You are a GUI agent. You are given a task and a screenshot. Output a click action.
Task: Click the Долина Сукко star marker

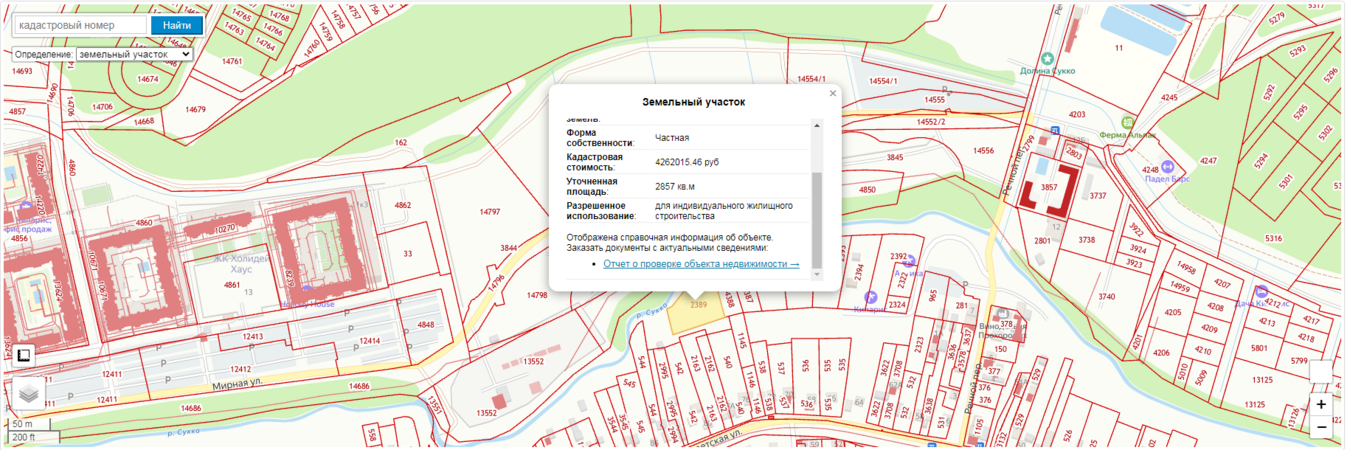1047,59
